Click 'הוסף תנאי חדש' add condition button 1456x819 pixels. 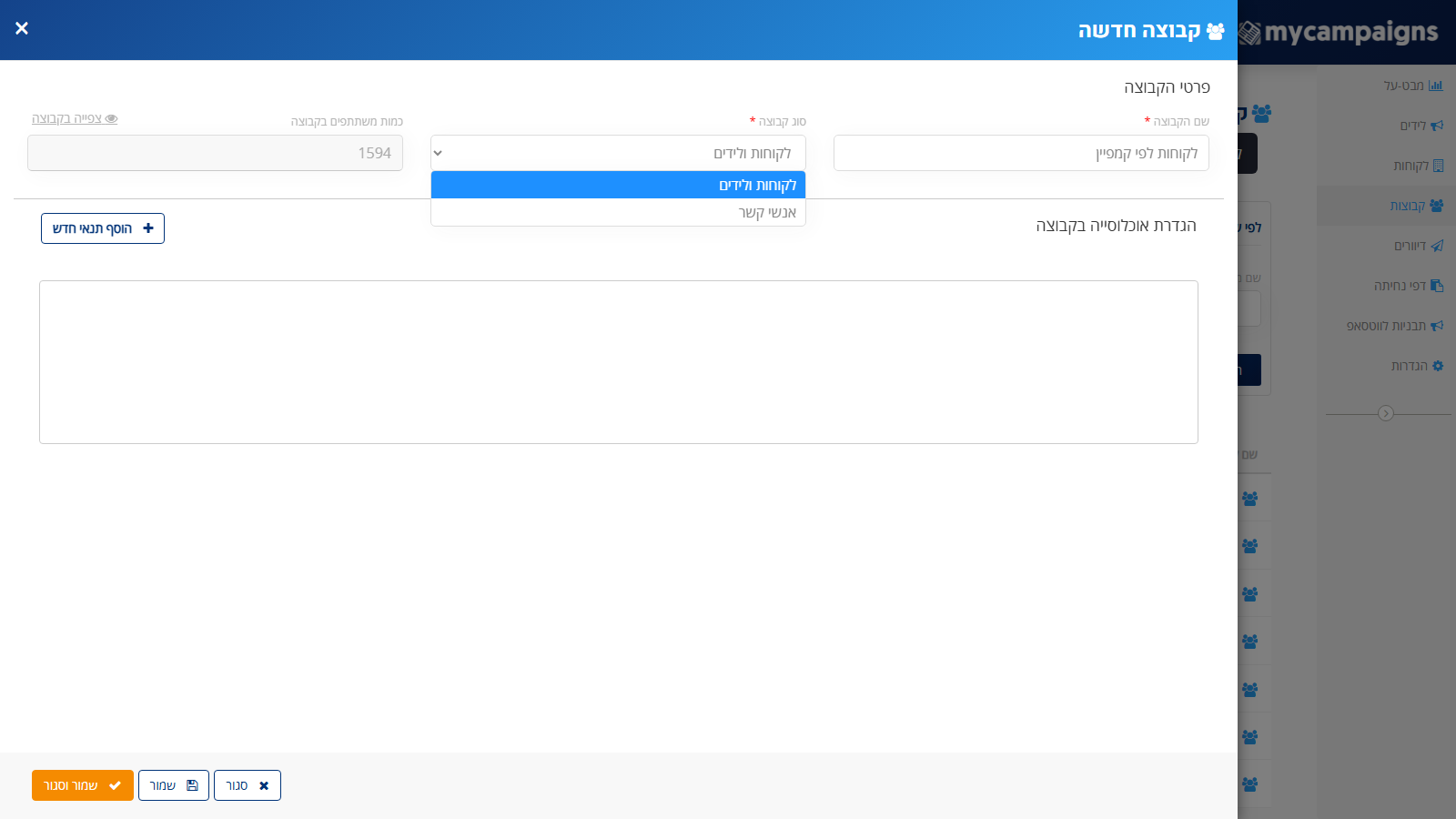103,228
